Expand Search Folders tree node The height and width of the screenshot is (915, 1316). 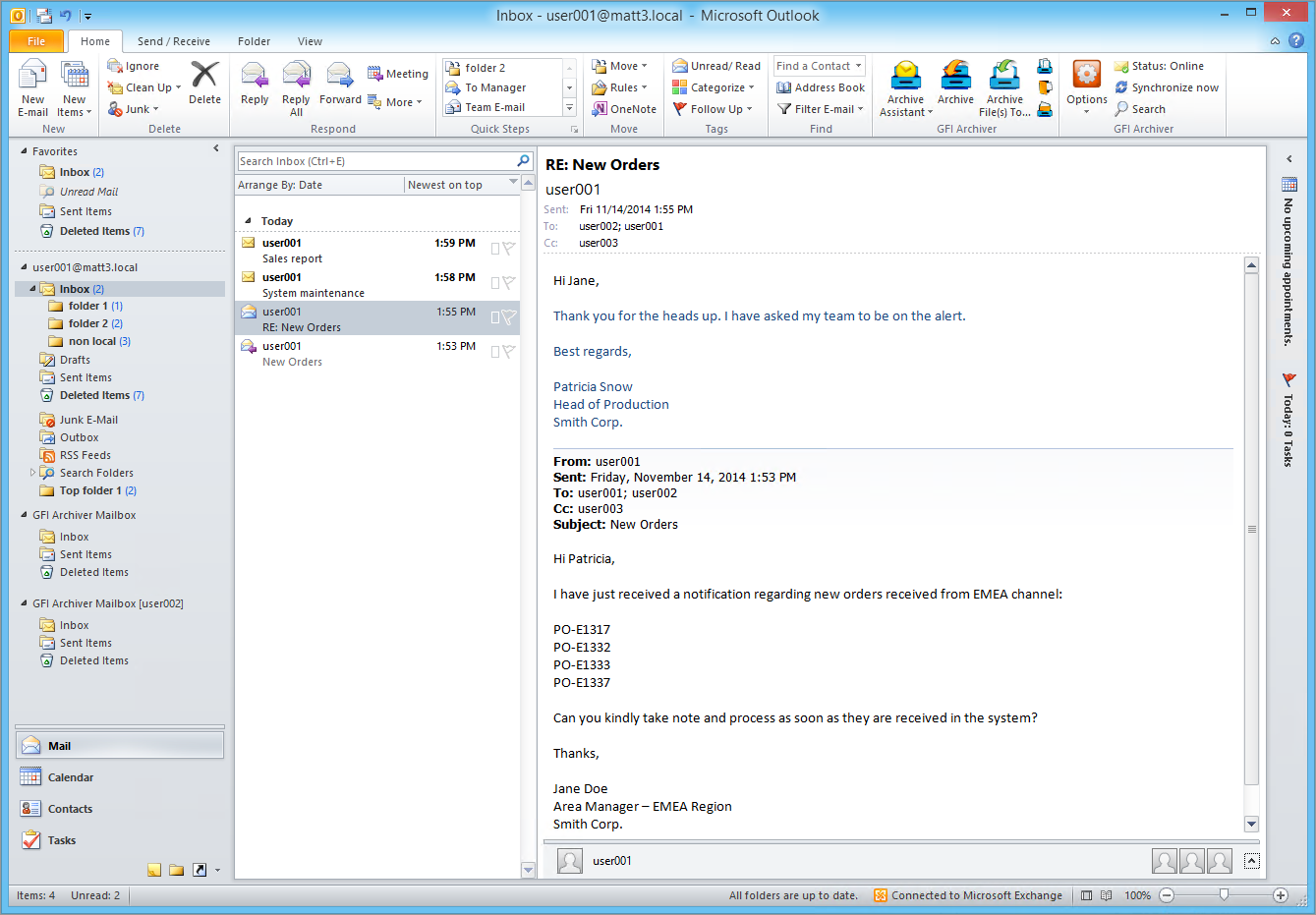32,473
